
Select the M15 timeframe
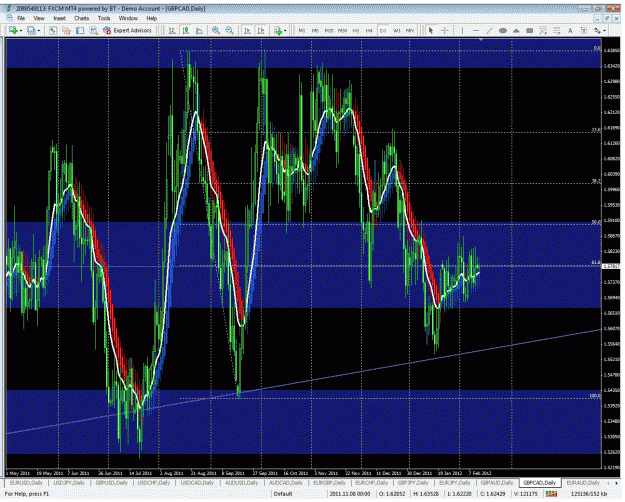pyautogui.click(x=329, y=30)
